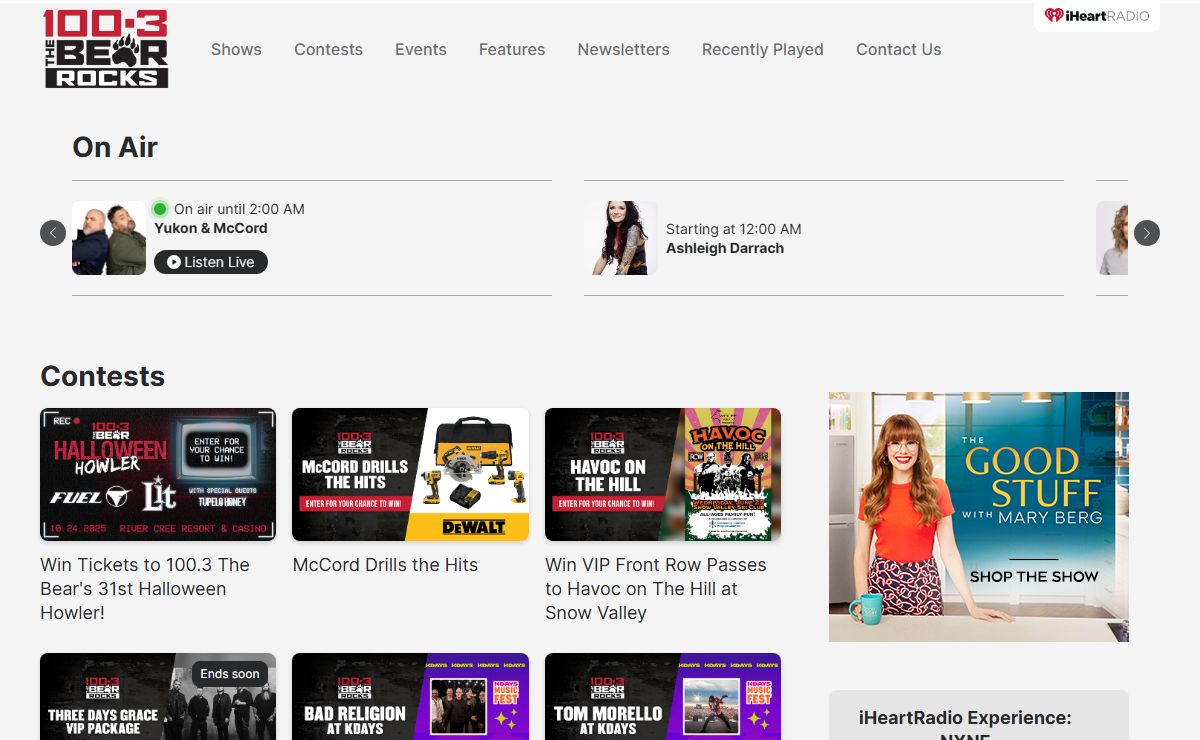This screenshot has width=1200, height=740.
Task: Open Ashleigh Darrach show link
Action: (725, 248)
